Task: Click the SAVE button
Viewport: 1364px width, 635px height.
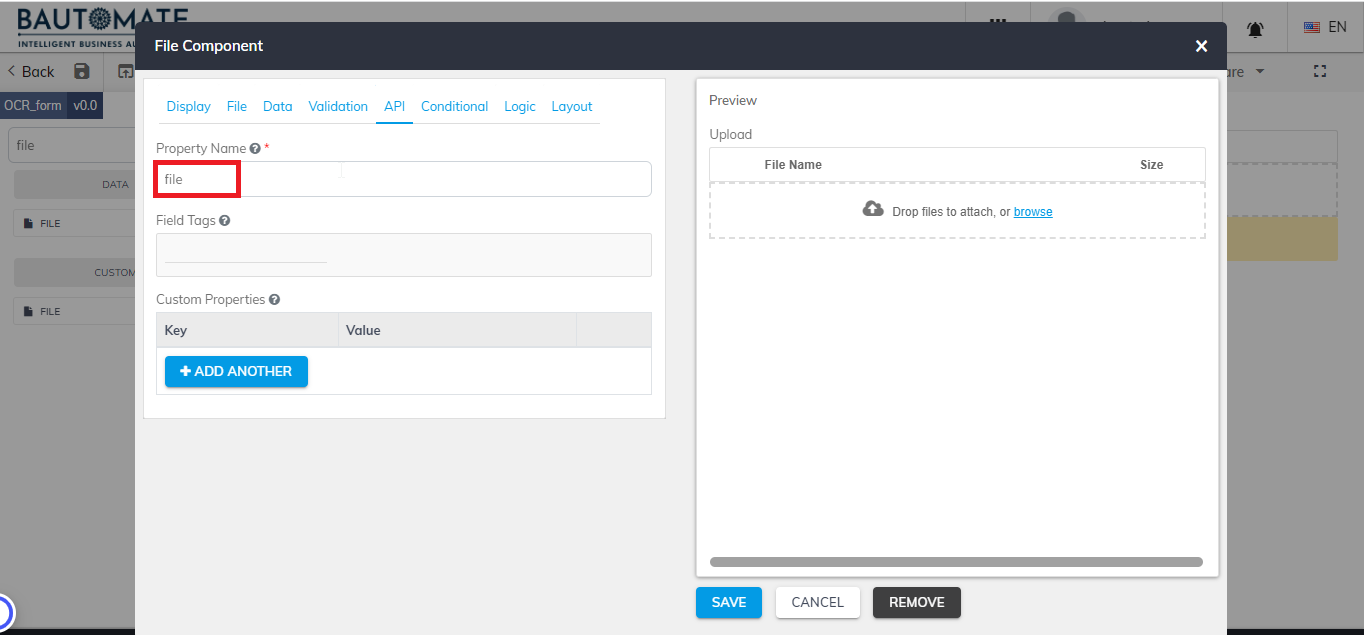Action: click(729, 602)
